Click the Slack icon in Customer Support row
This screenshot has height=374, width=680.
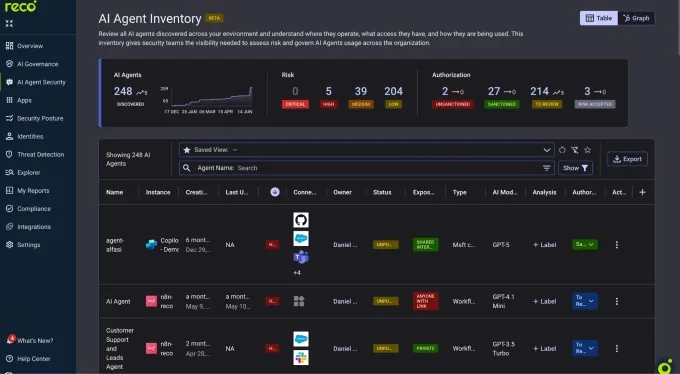point(301,358)
